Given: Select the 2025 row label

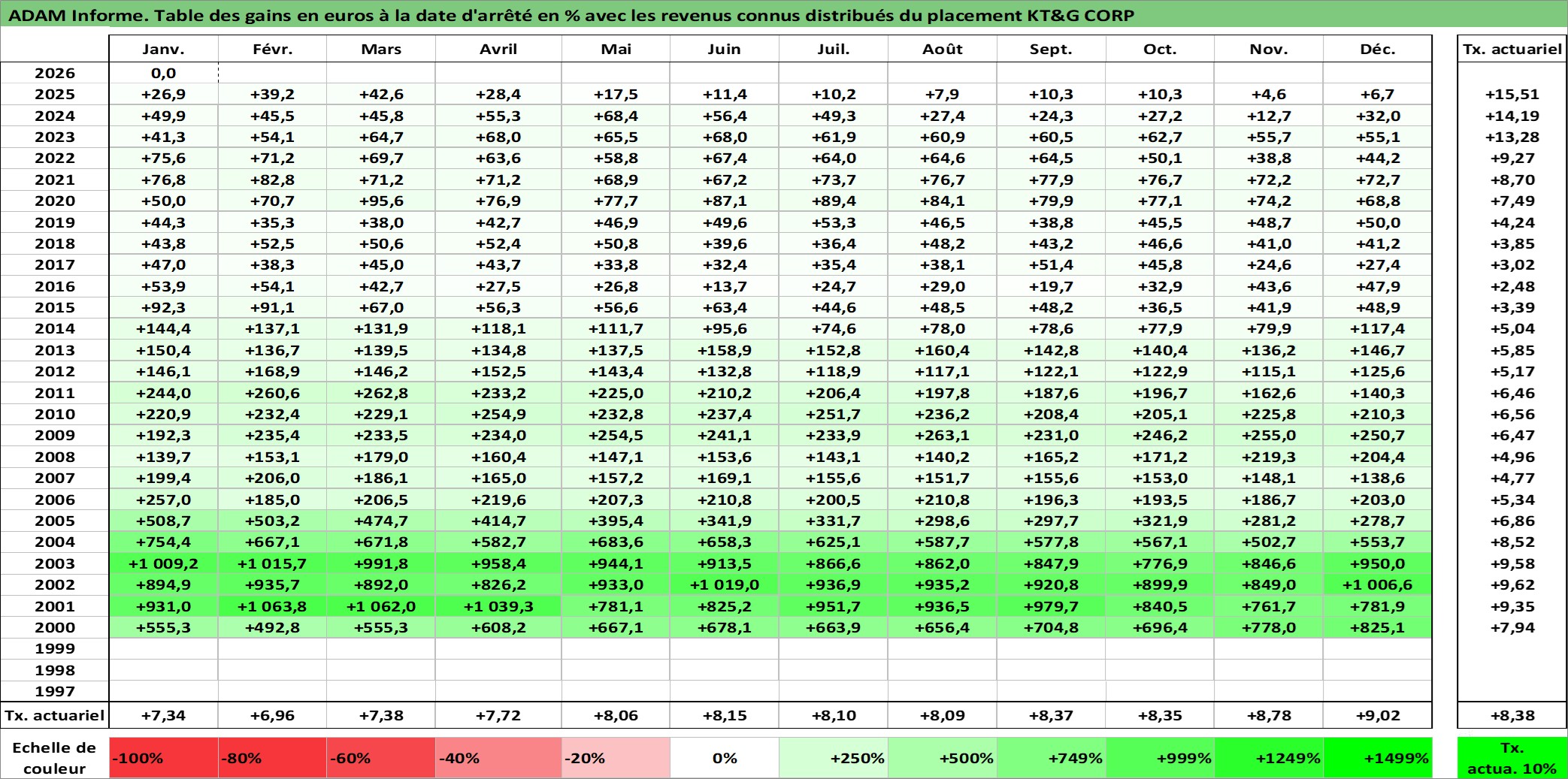Looking at the screenshot, I should [55, 94].
